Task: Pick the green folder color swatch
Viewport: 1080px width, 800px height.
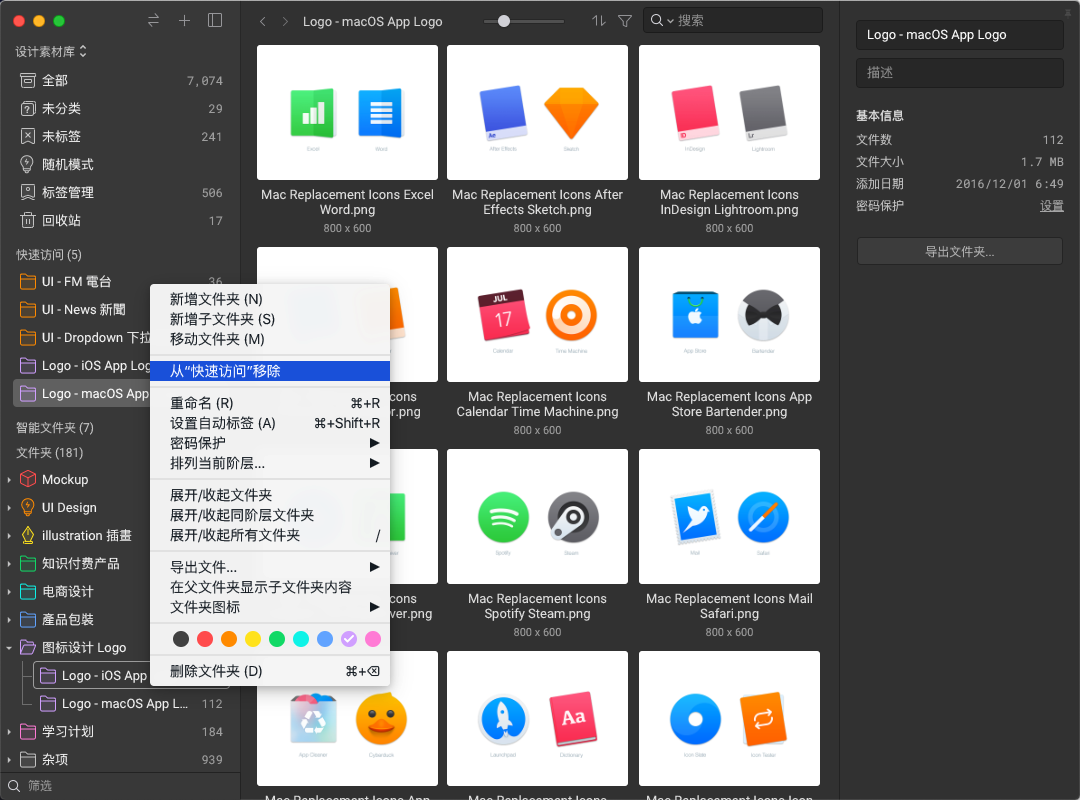Action: tap(277, 639)
